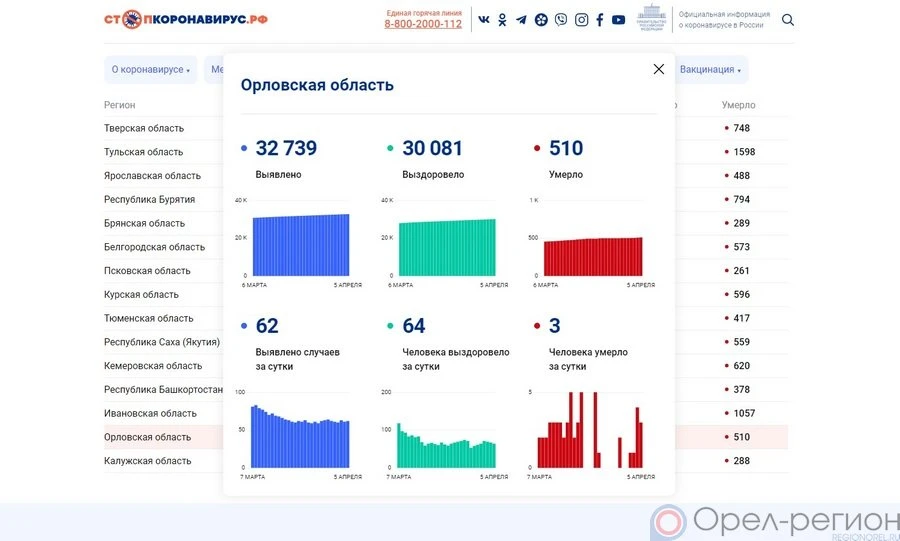Select Калужская область row
The image size is (900, 541).
(x=147, y=461)
